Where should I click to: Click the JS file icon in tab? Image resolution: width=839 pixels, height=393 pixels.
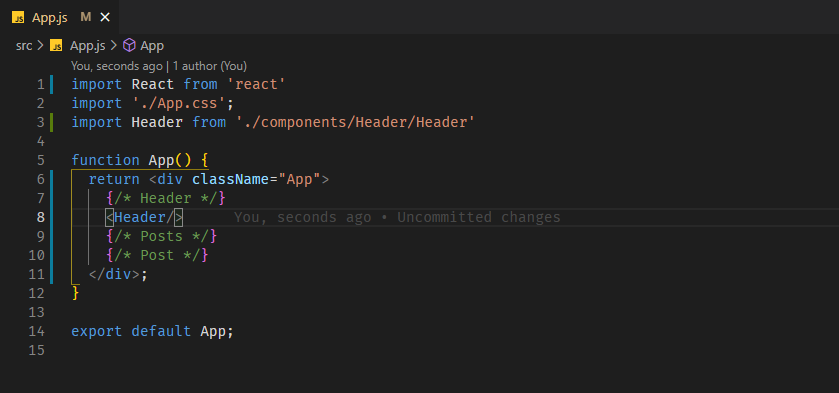[18, 18]
